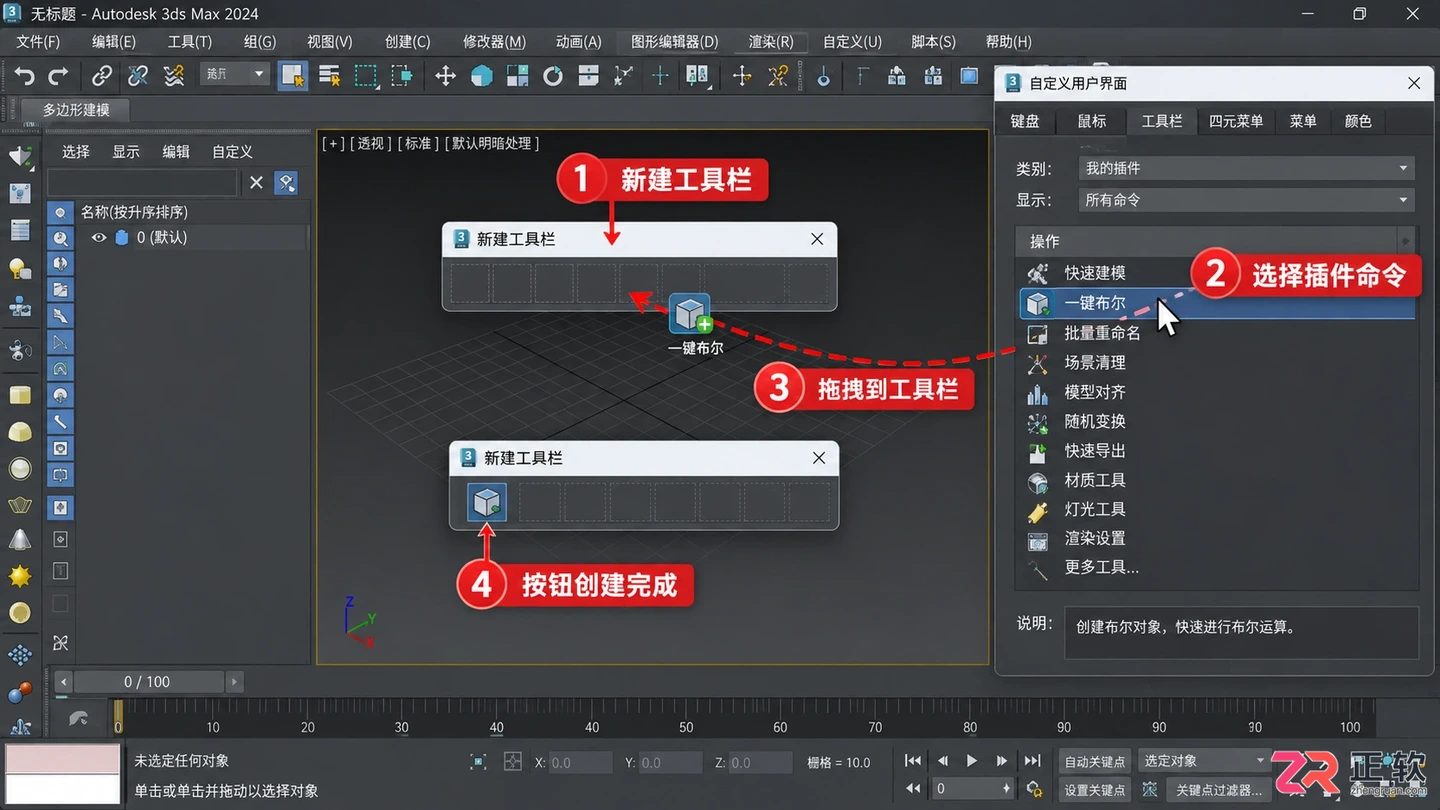Toggle Window/Crossing selection icon
This screenshot has height=810, width=1440.
[x=402, y=76]
